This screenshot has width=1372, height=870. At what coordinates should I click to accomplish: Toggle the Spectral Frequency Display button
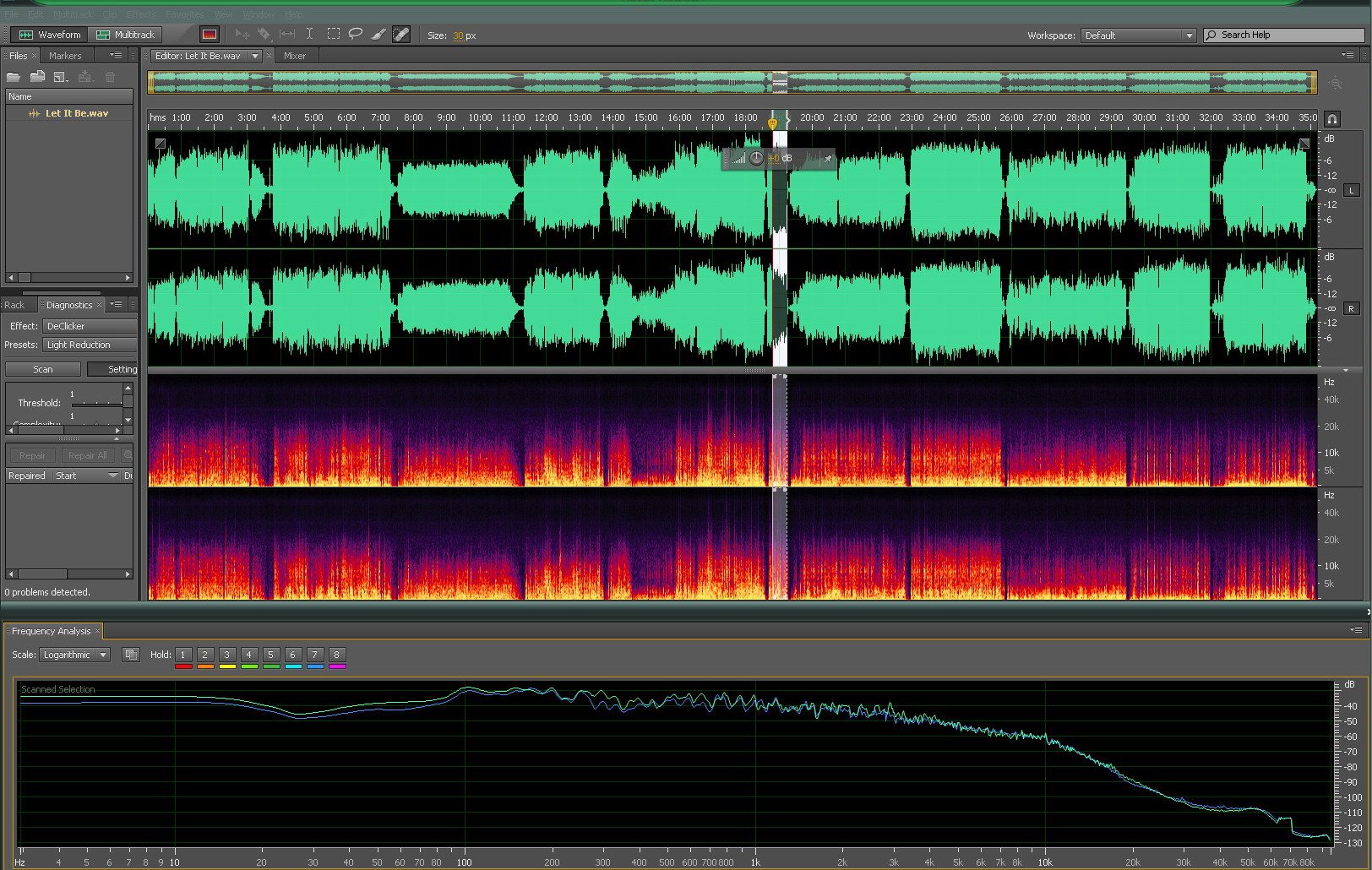click(x=209, y=35)
